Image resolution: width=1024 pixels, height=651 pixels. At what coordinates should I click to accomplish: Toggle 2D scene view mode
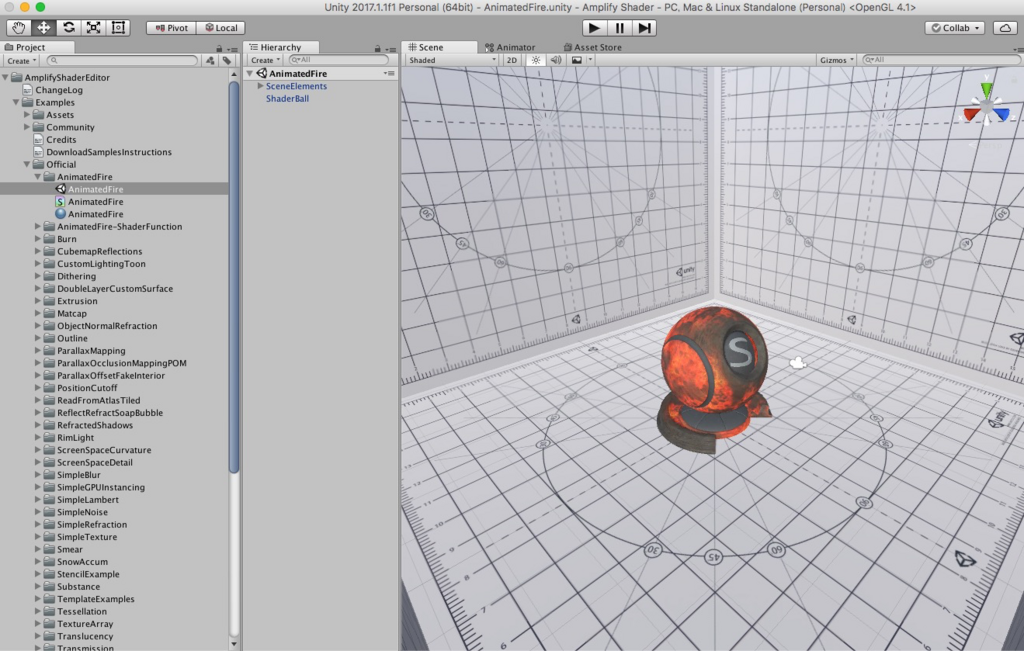click(511, 59)
